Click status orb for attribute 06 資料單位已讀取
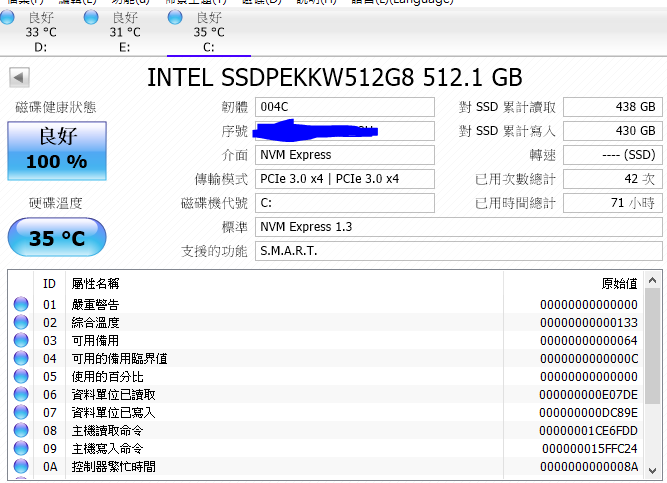Viewport: 667px width, 483px height. click(21, 394)
